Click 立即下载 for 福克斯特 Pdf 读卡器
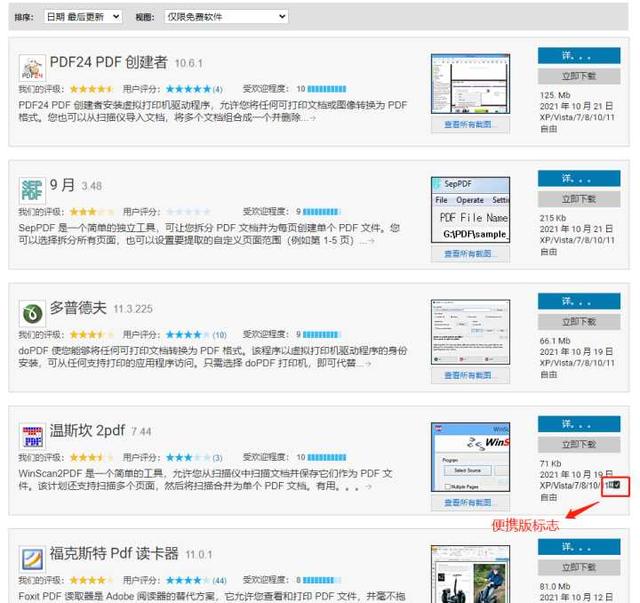Screen dimensions: 640x603 [x=579, y=567]
